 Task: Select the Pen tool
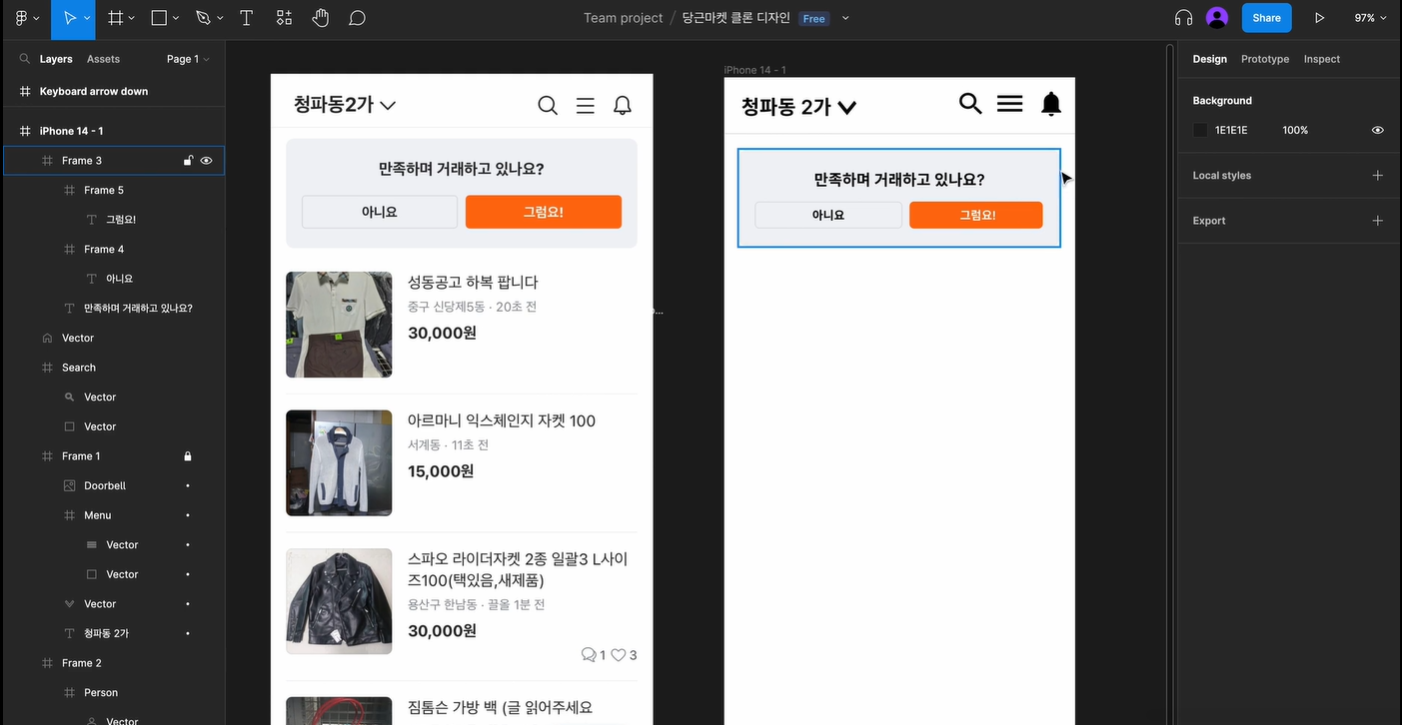click(203, 18)
